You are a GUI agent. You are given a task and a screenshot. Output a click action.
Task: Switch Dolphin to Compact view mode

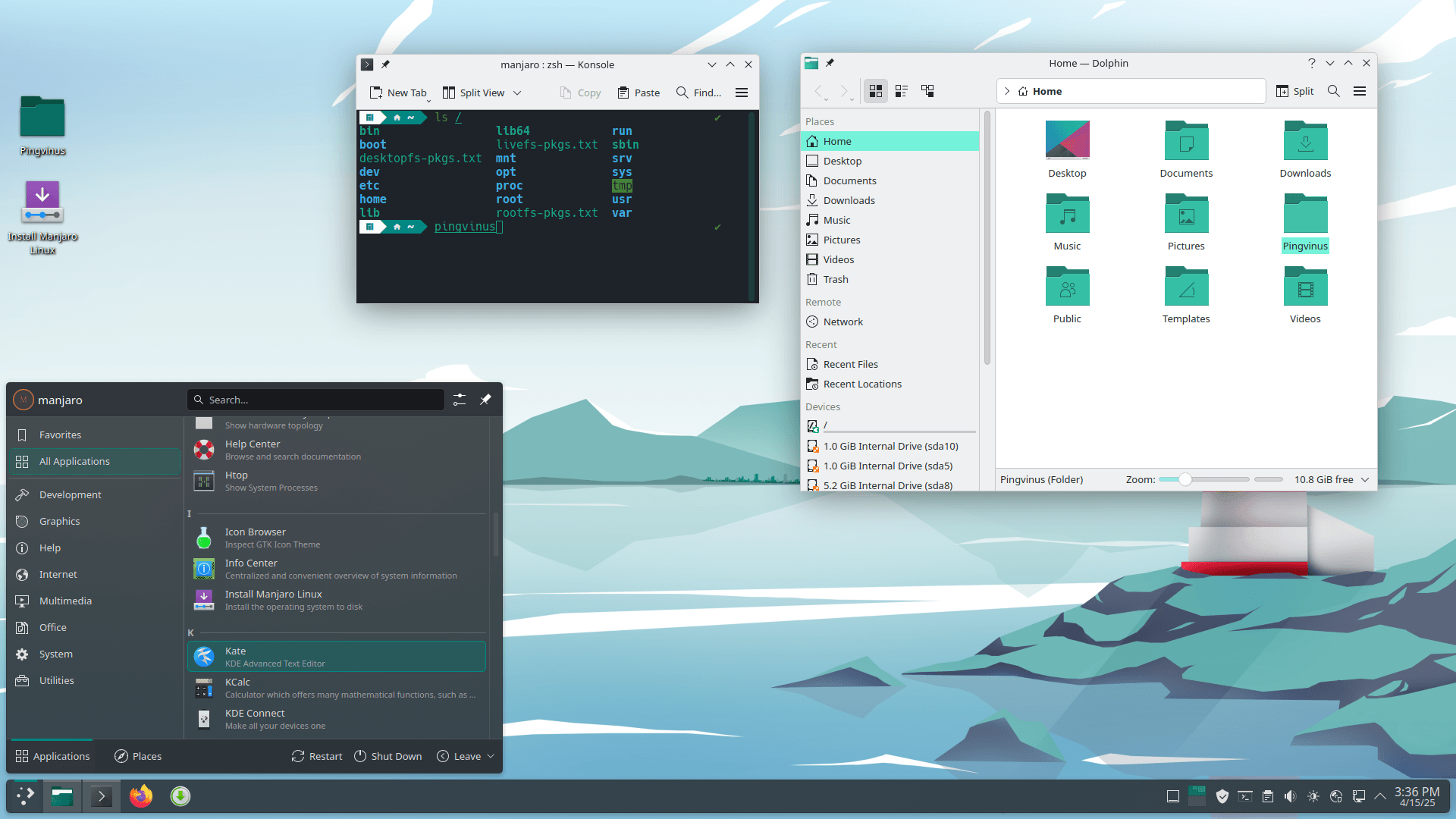[x=902, y=91]
